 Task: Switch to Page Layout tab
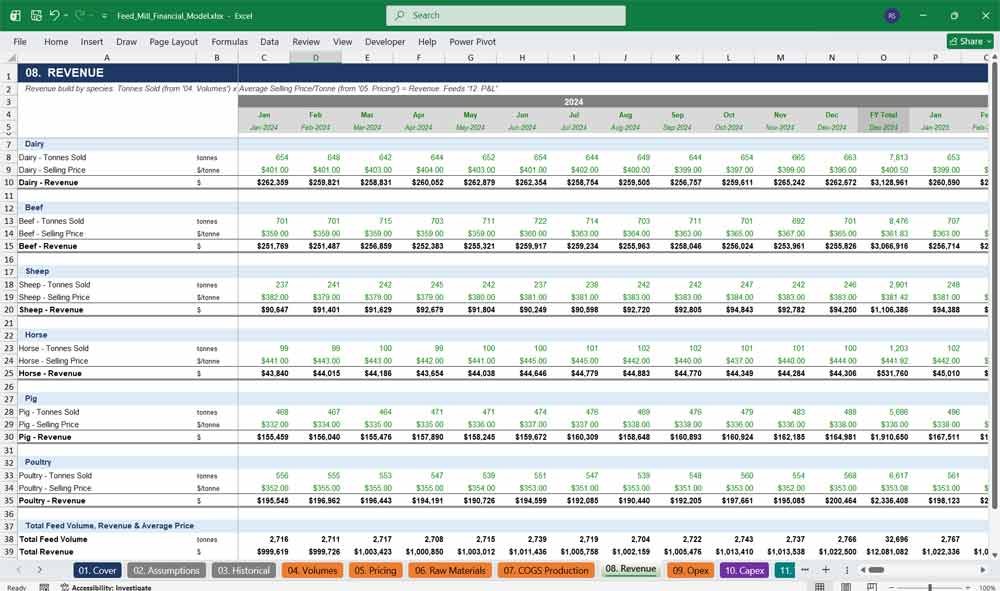tap(173, 41)
